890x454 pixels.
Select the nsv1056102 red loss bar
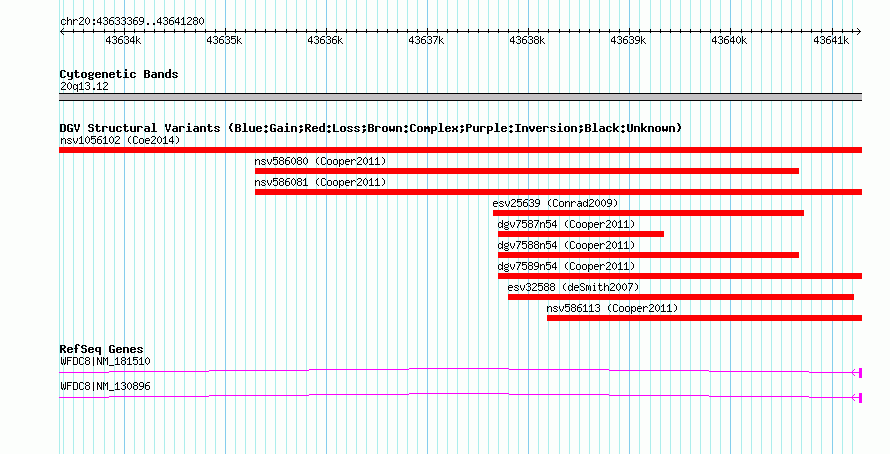tap(460, 150)
